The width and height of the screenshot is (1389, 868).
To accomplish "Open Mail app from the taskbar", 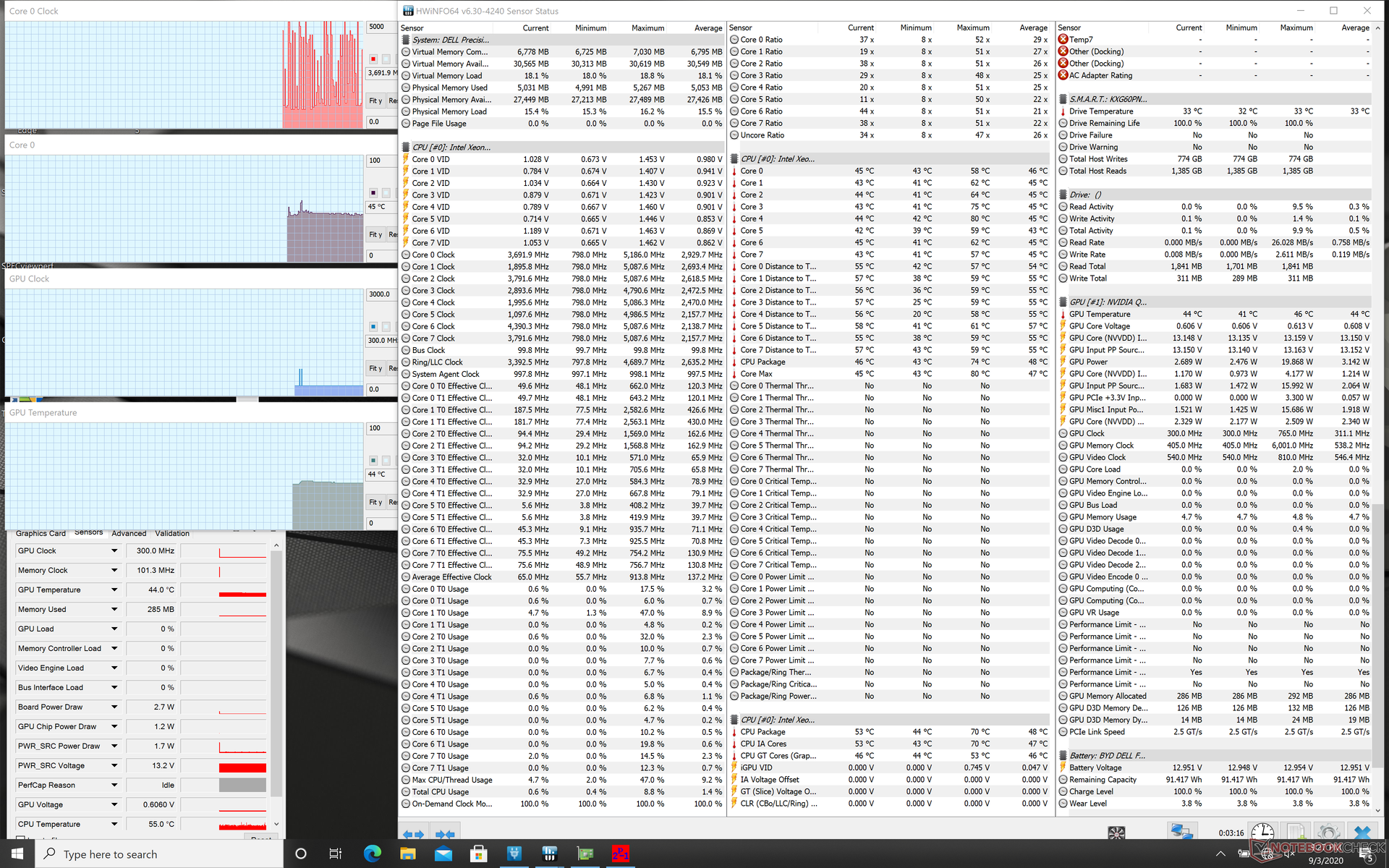I will click(443, 854).
